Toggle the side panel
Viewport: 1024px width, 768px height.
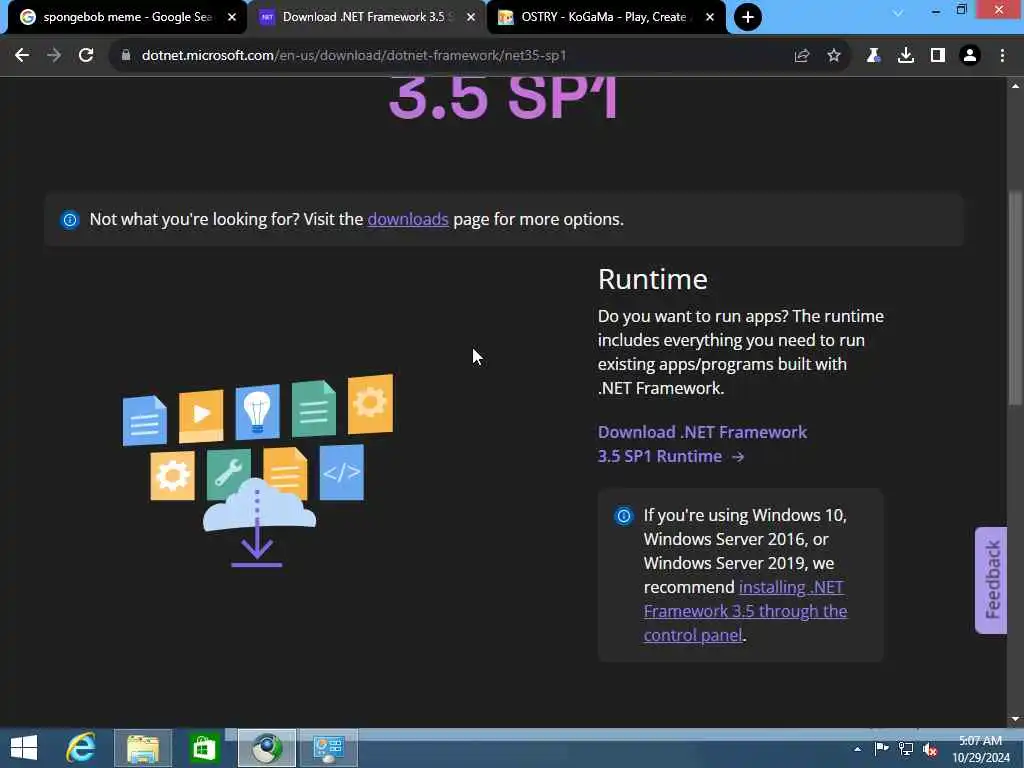(938, 56)
